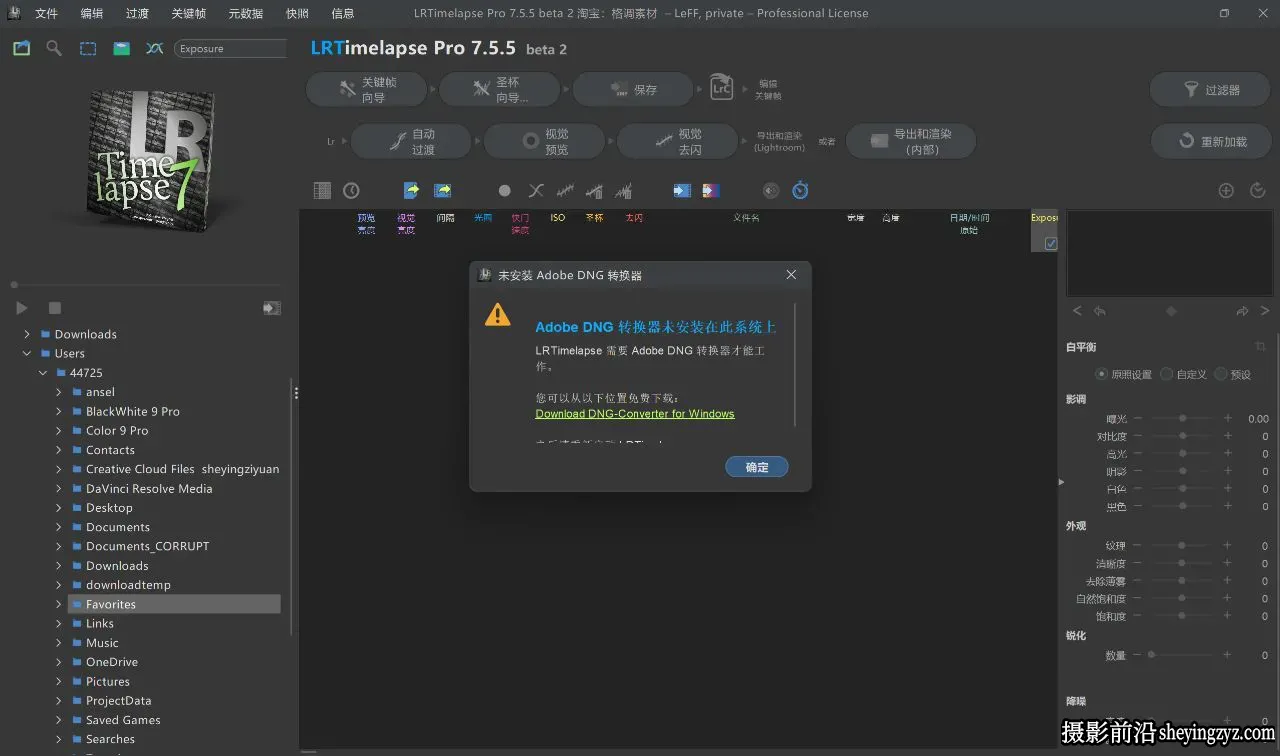Collapse the Users folder
1280x756 pixels.
tap(27, 354)
